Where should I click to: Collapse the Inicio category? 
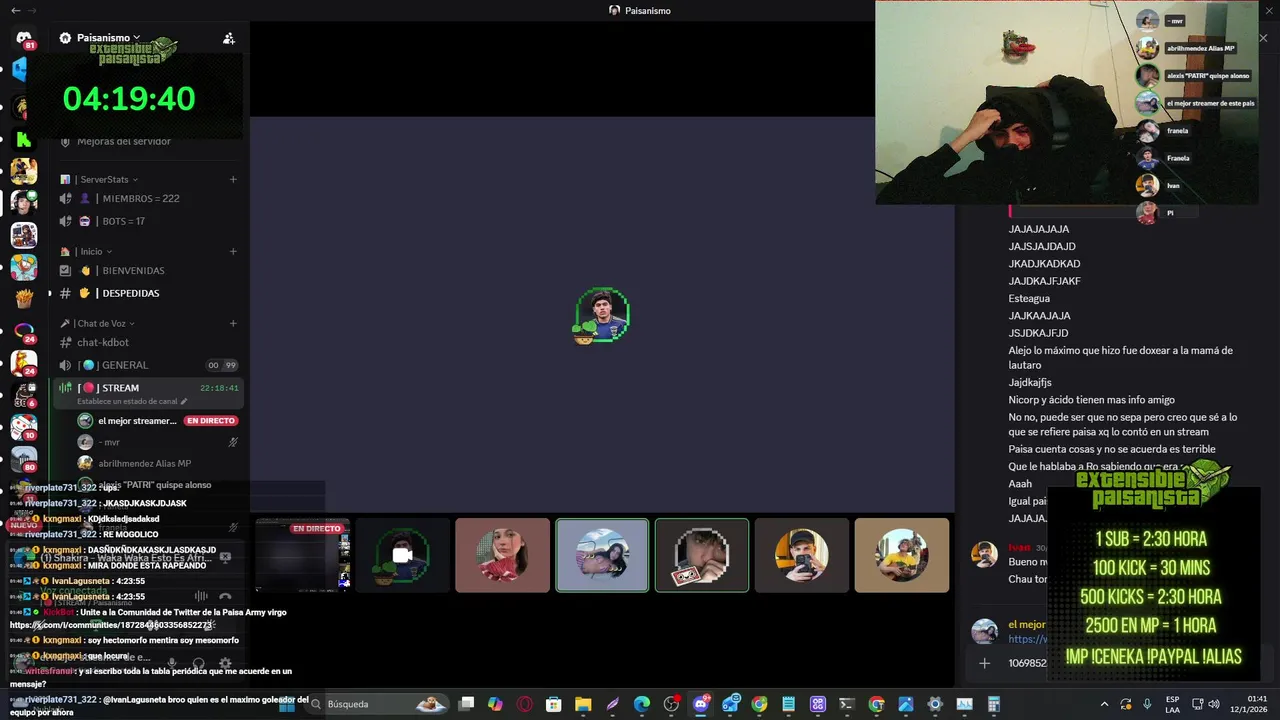[x=86, y=252]
